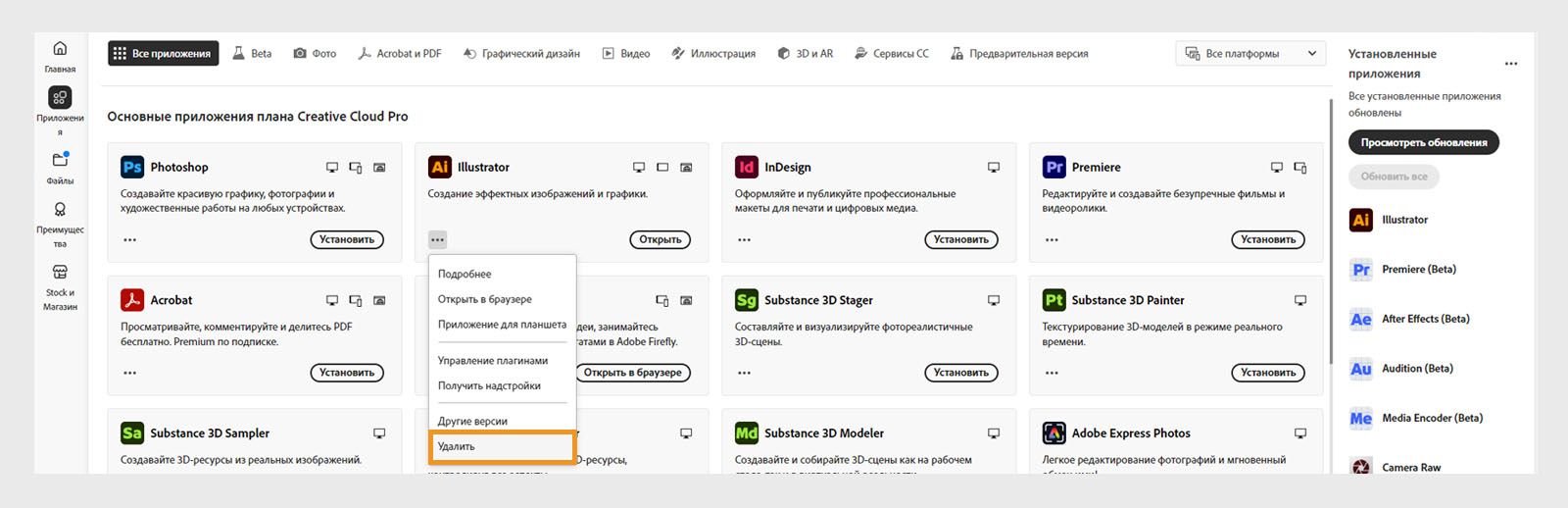The image size is (1568, 508).
Task: Choose Удалить in the context menu
Action: (502, 446)
